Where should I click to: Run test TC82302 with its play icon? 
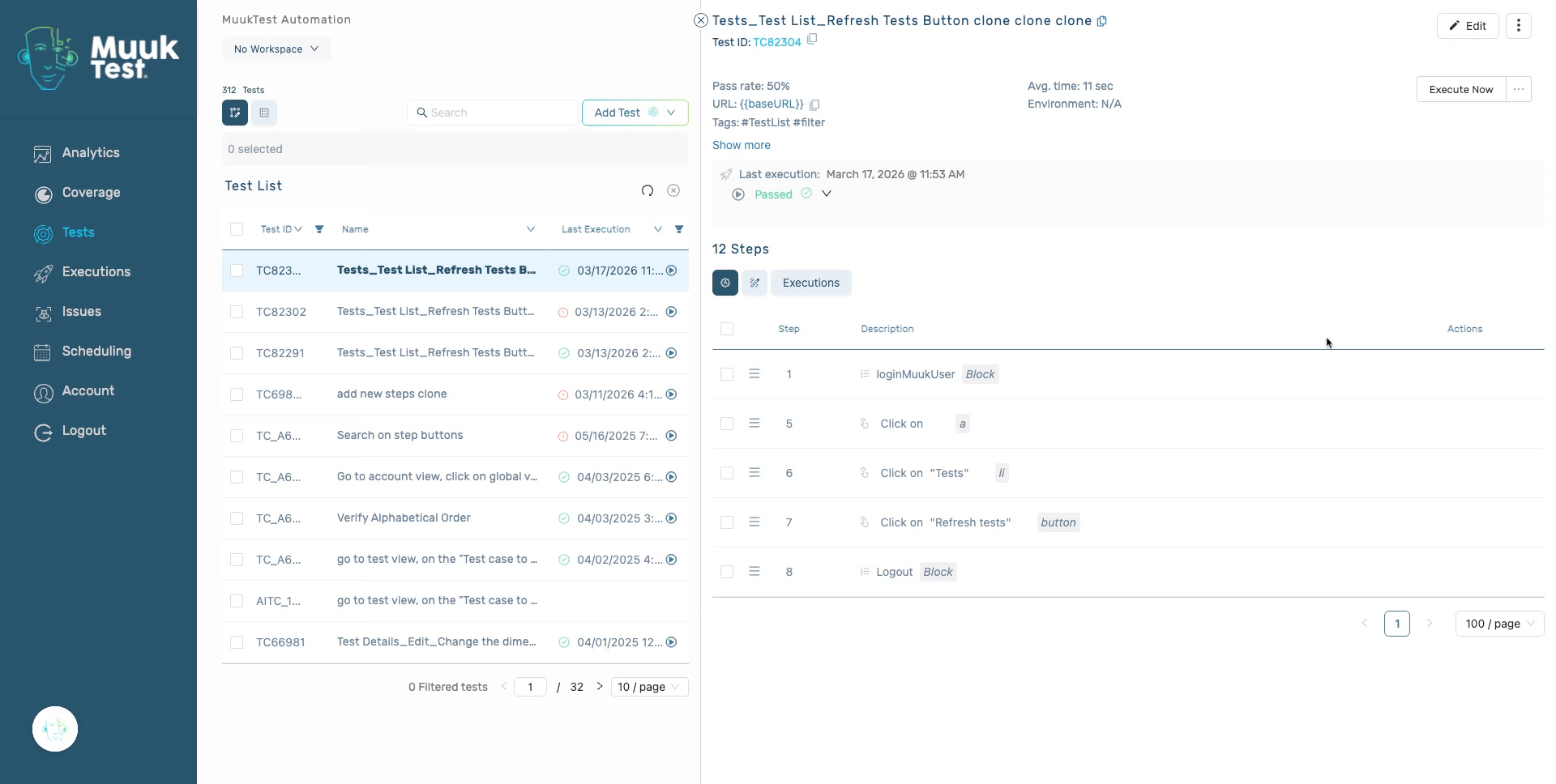671,312
